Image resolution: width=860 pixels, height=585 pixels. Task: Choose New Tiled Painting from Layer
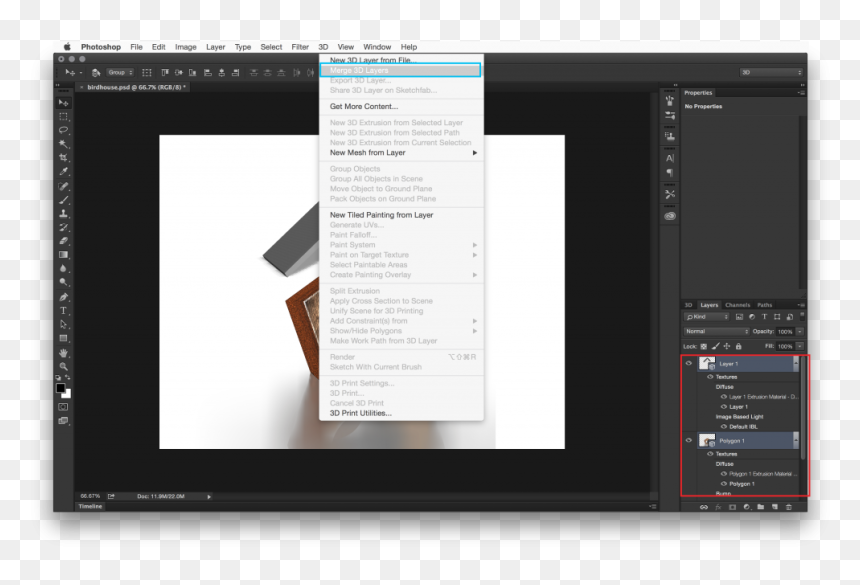[x=401, y=215]
